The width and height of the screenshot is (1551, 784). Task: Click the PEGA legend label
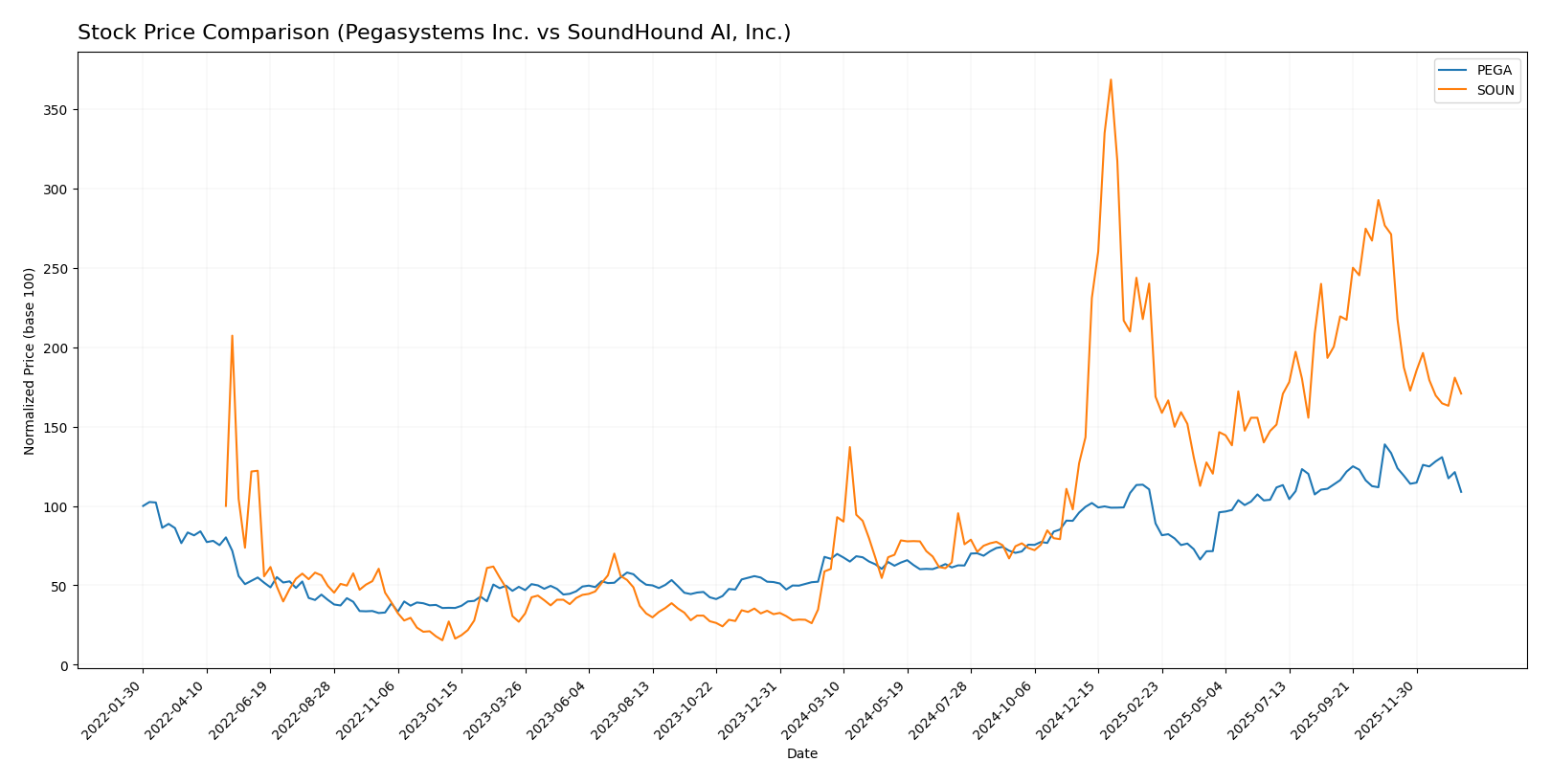(x=1494, y=71)
